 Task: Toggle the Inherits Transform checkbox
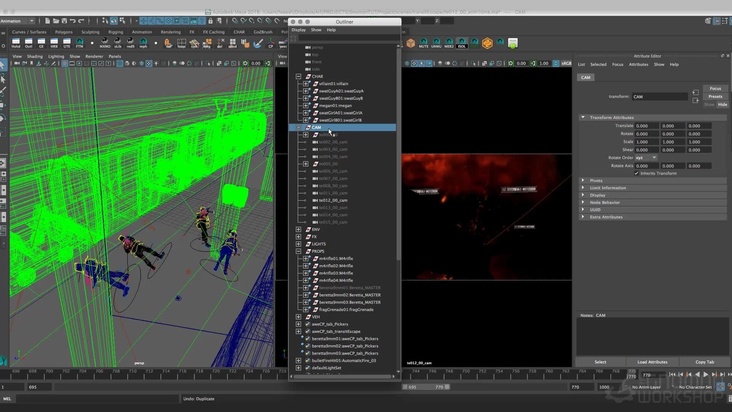tap(636, 172)
